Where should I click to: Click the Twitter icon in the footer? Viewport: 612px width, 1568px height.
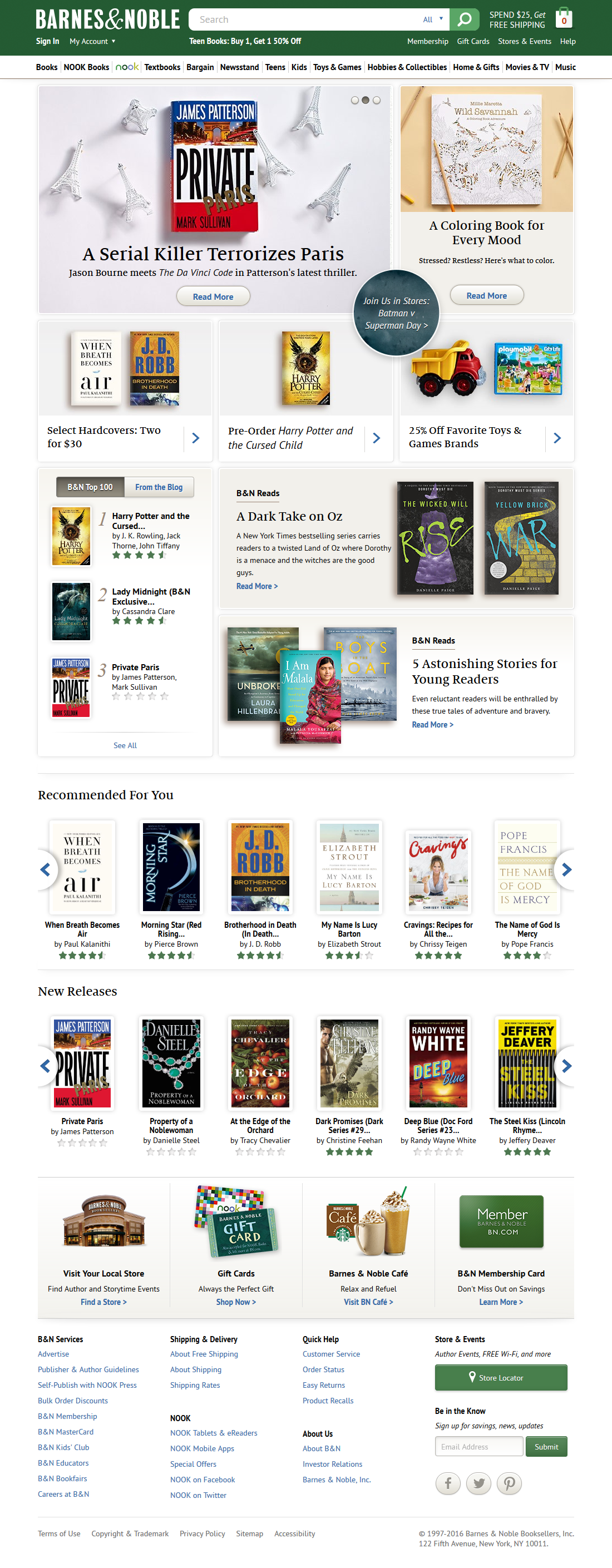click(x=478, y=1484)
